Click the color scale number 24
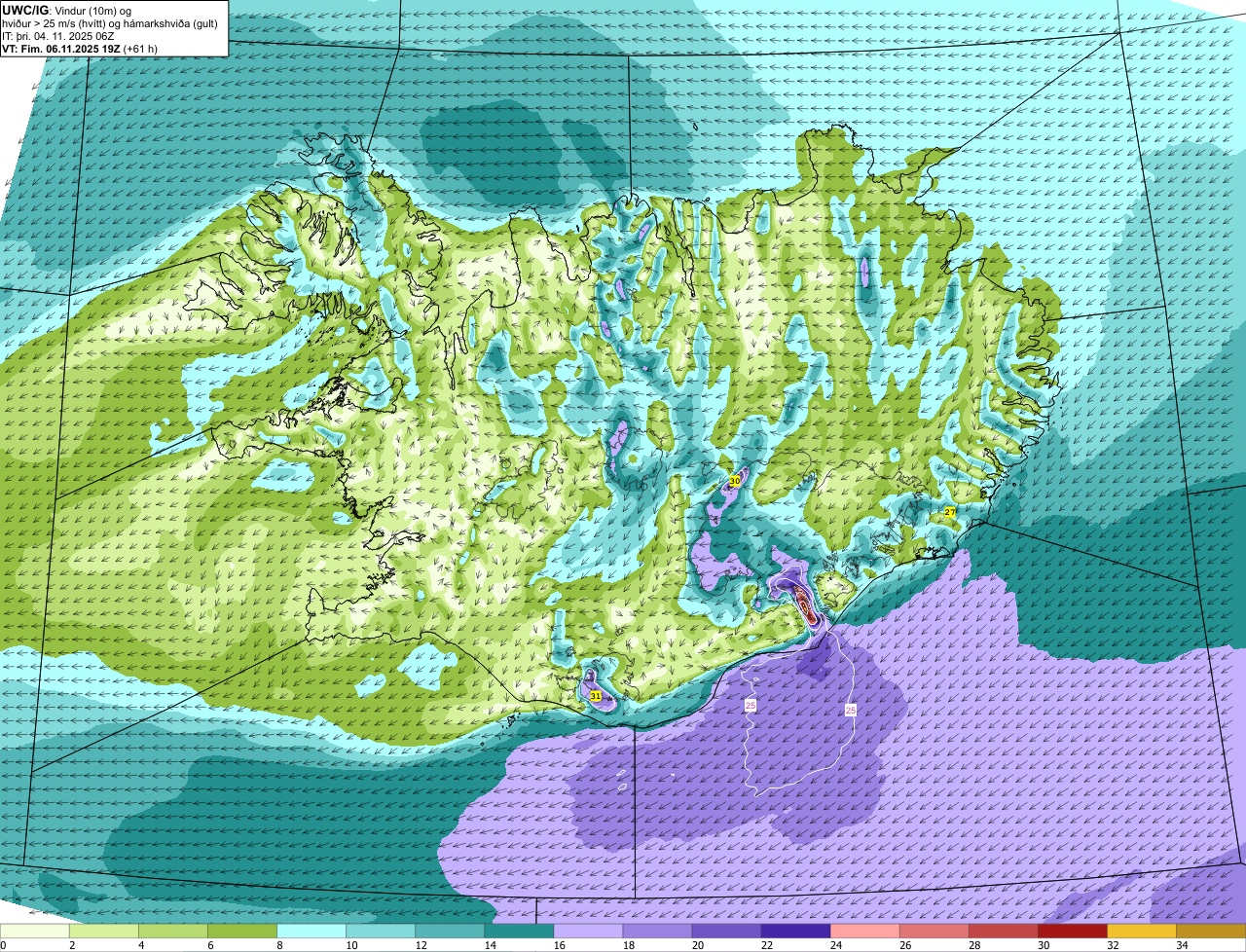Image resolution: width=1246 pixels, height=952 pixels. point(834,945)
